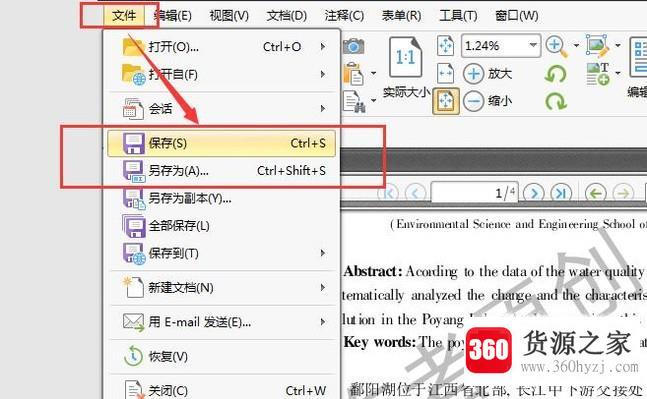
Task: Click 关闭(C) menu entry
Action: pos(223,390)
